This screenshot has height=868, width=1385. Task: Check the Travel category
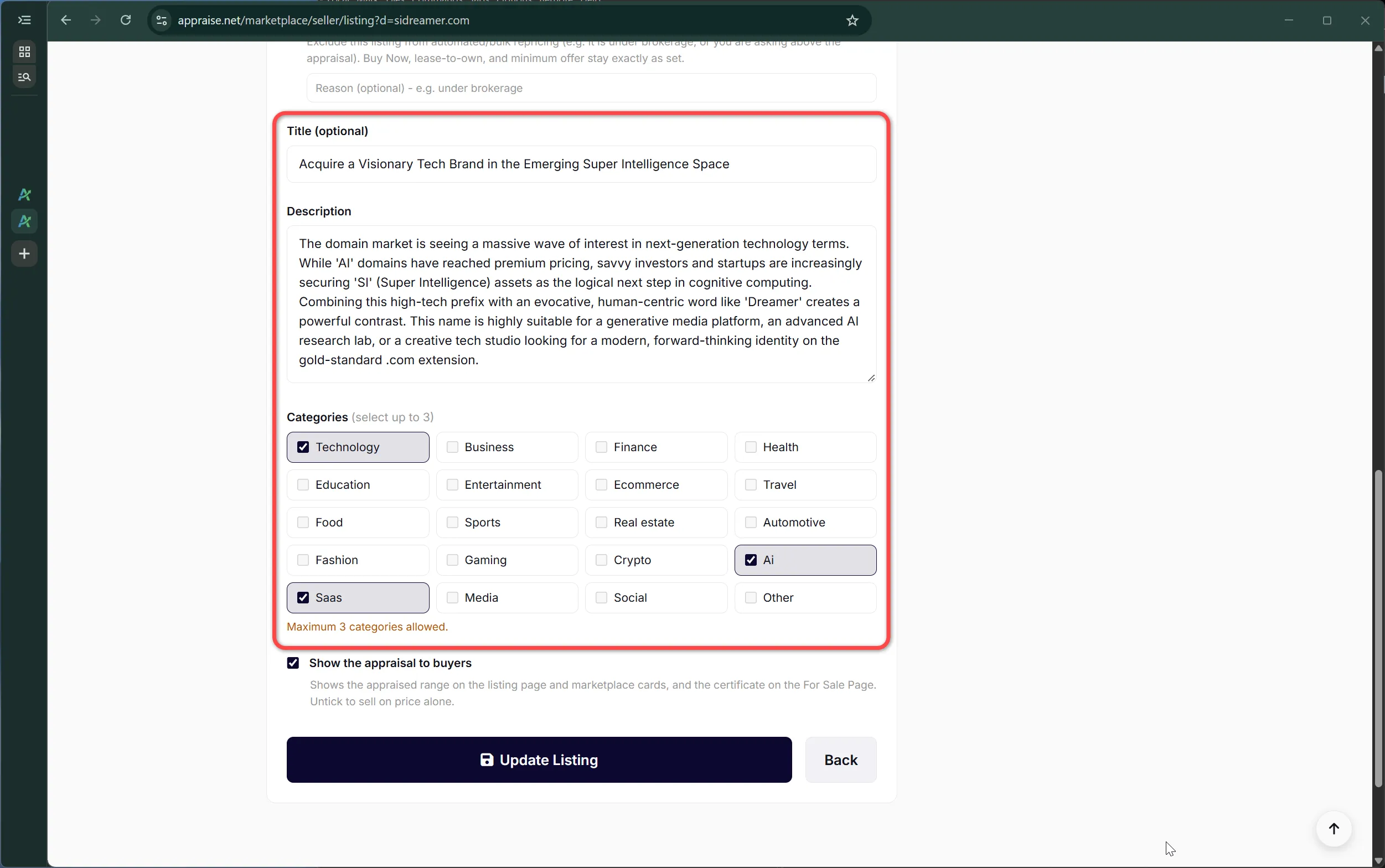(x=750, y=485)
